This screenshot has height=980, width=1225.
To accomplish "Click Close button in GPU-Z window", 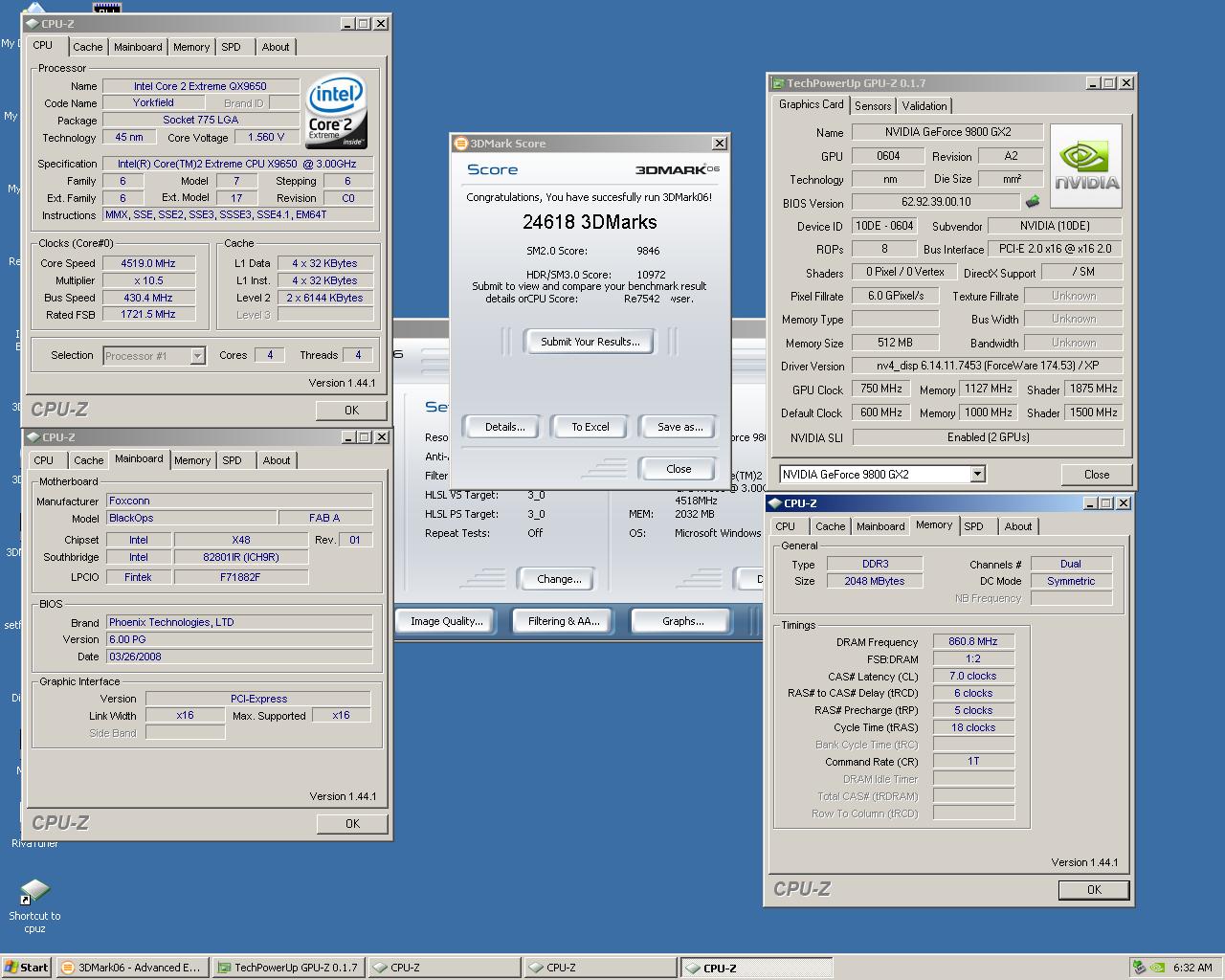I will click(x=1097, y=475).
